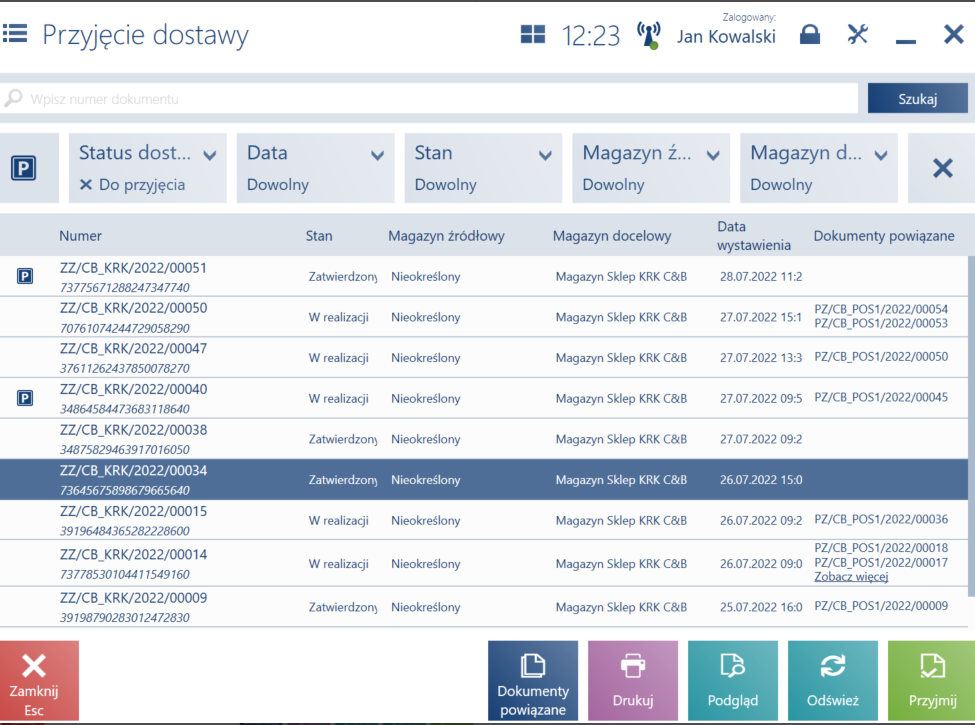Select row ZZ/CB_KRK/2022/00047
Image resolution: width=975 pixels, height=725 pixels.
[484, 358]
